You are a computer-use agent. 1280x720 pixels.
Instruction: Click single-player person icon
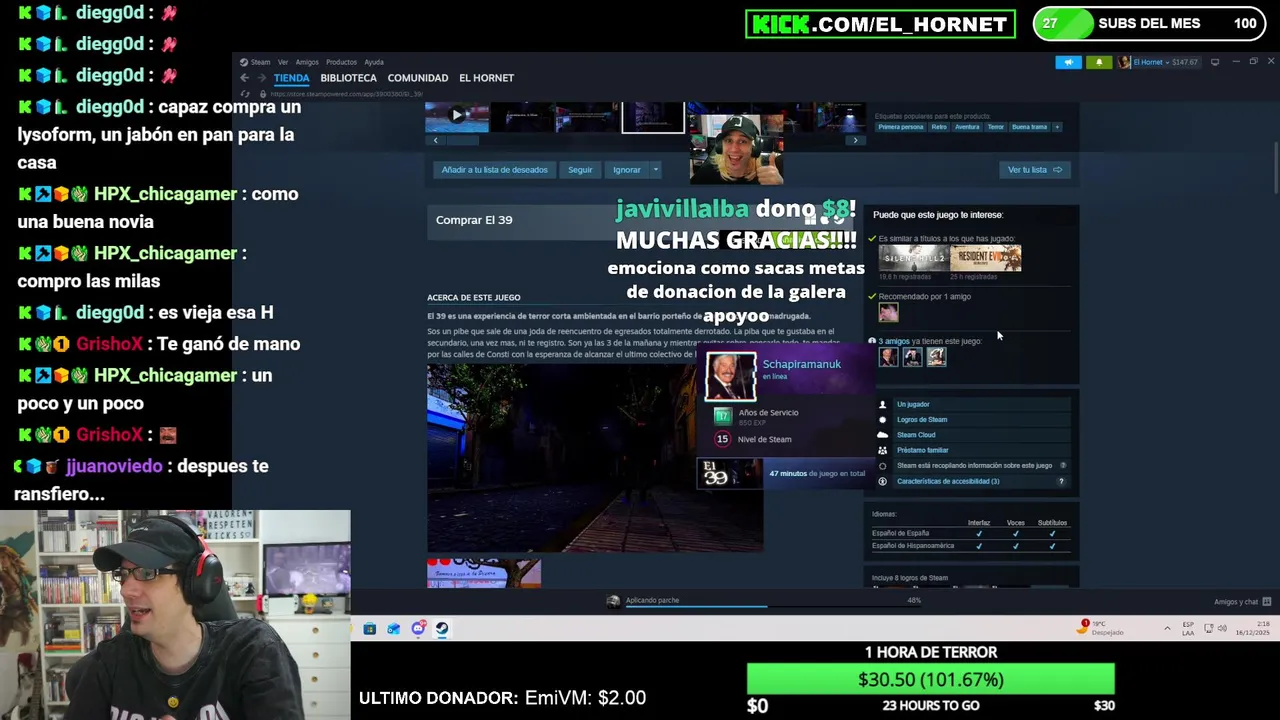tap(882, 404)
